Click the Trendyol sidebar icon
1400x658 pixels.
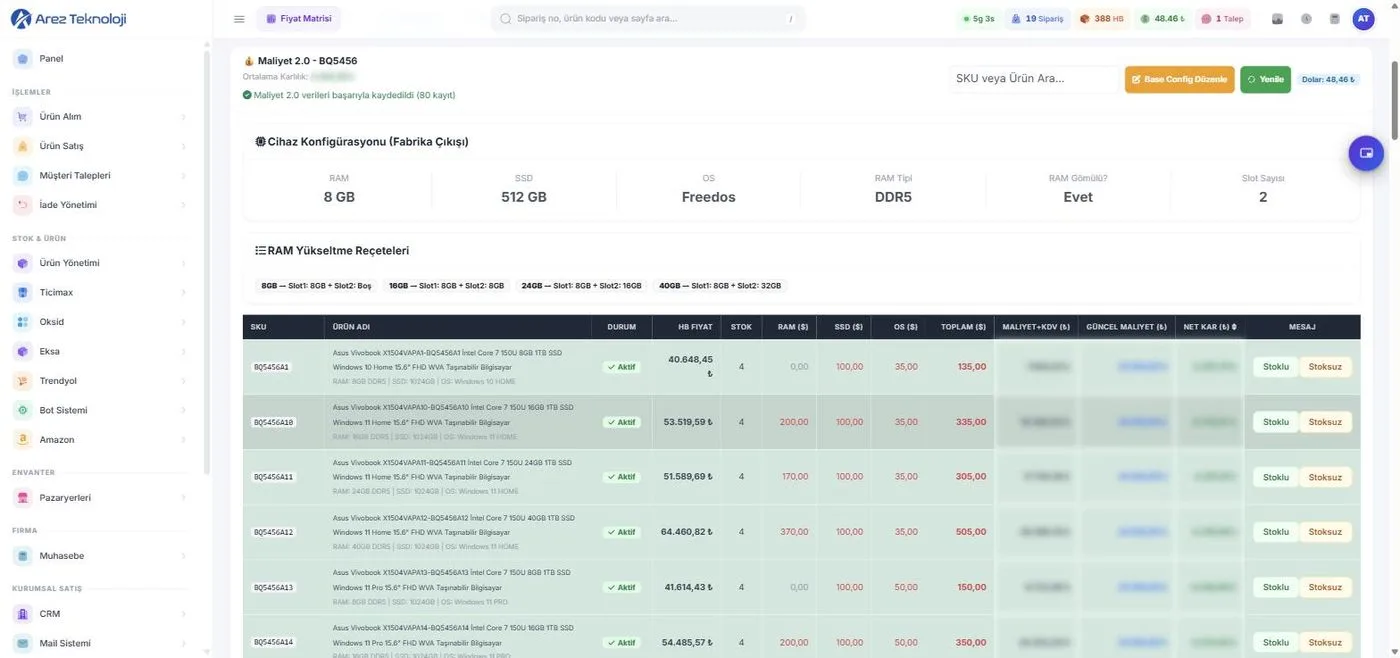pyautogui.click(x=22, y=381)
